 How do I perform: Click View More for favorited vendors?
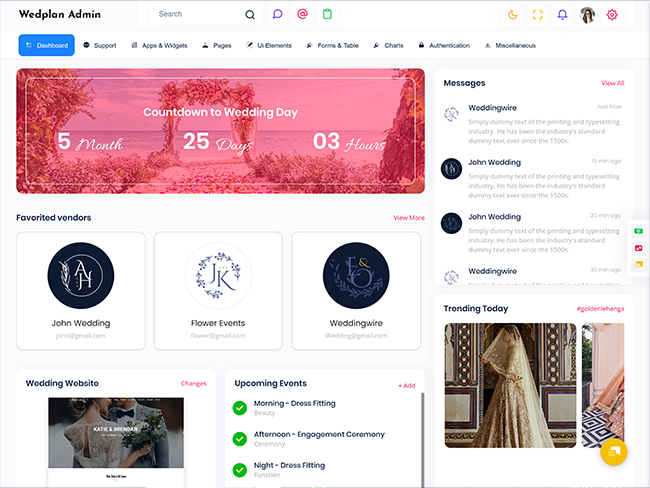(x=408, y=217)
